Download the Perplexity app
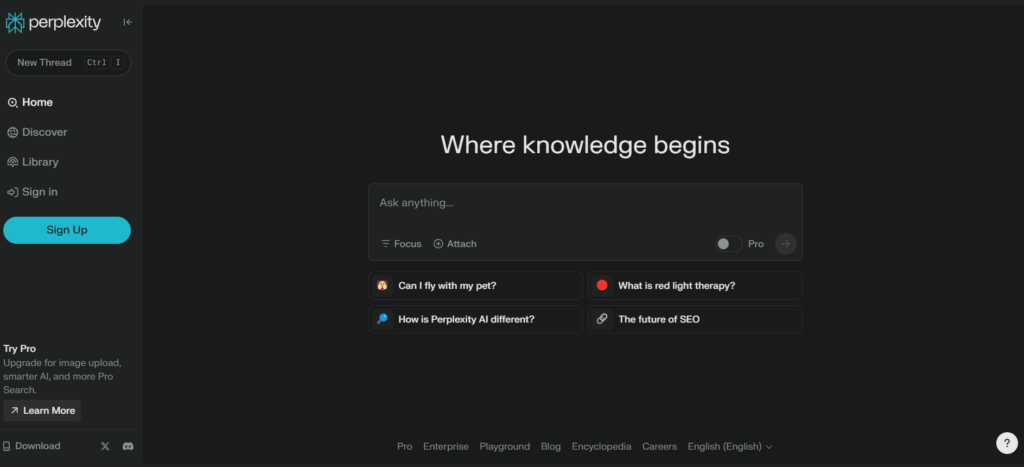 click(x=31, y=446)
